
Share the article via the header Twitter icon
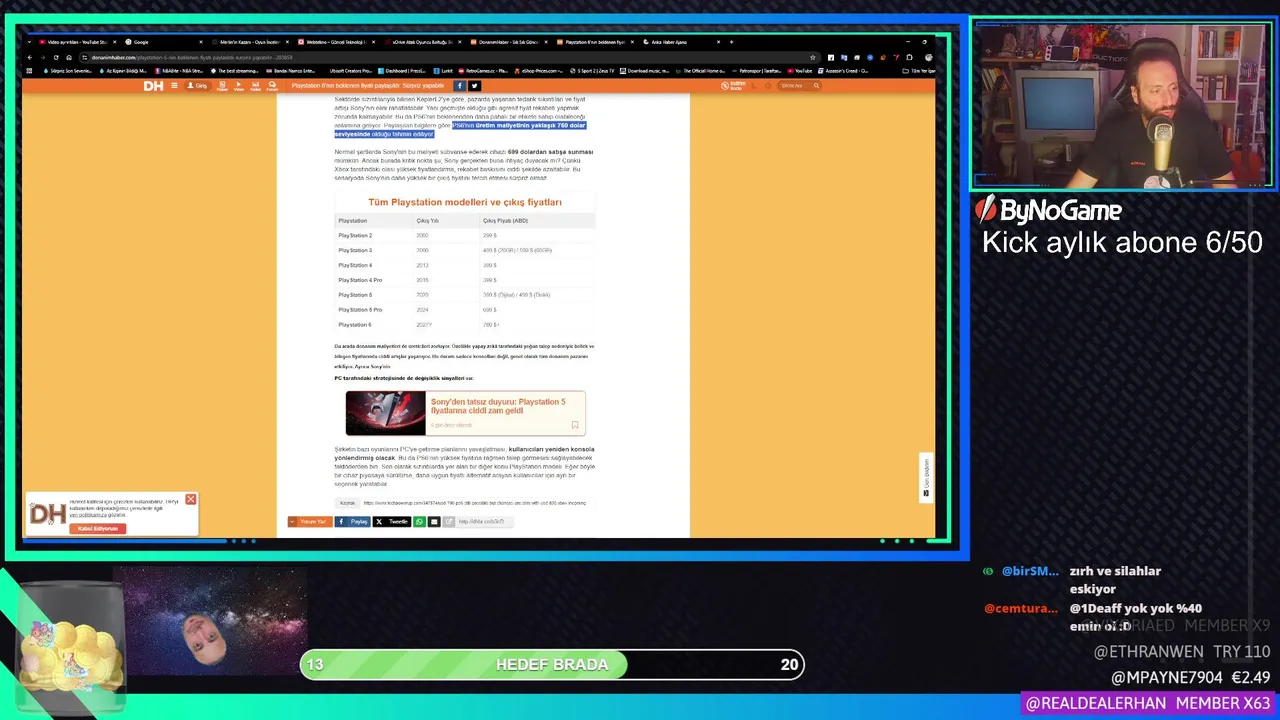pos(474,86)
